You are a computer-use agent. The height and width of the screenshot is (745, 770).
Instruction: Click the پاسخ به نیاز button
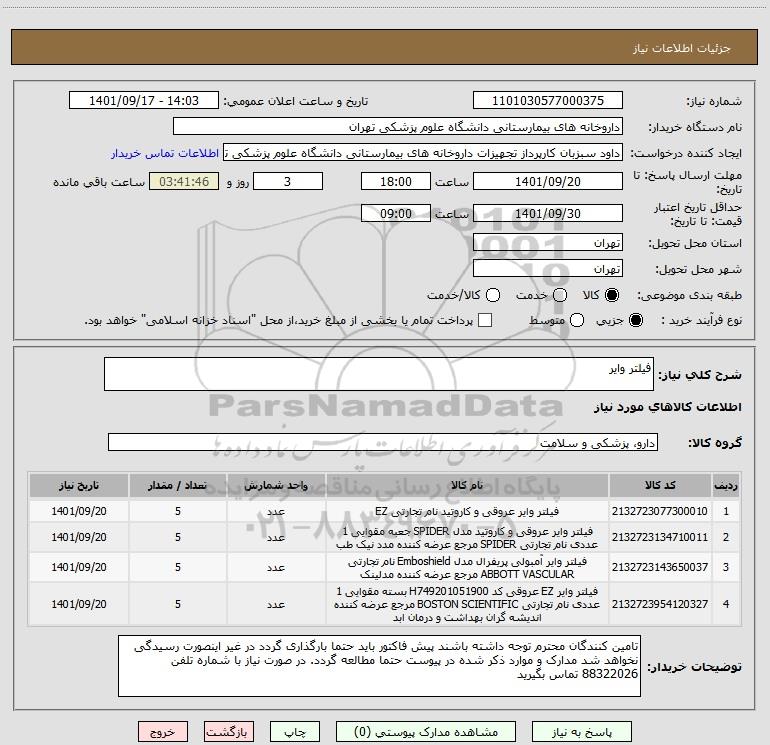tap(582, 732)
